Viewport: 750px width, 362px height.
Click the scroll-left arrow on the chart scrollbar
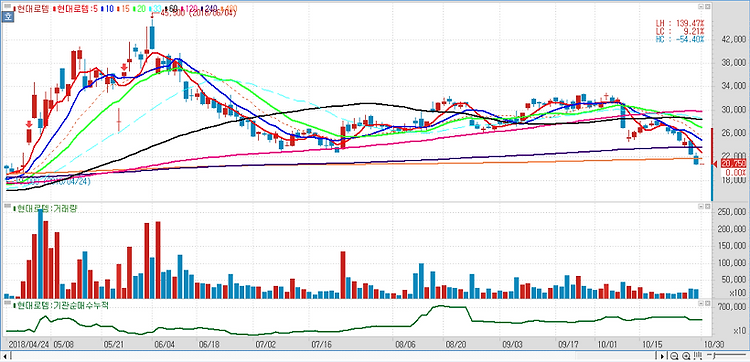pyautogui.click(x=4, y=356)
